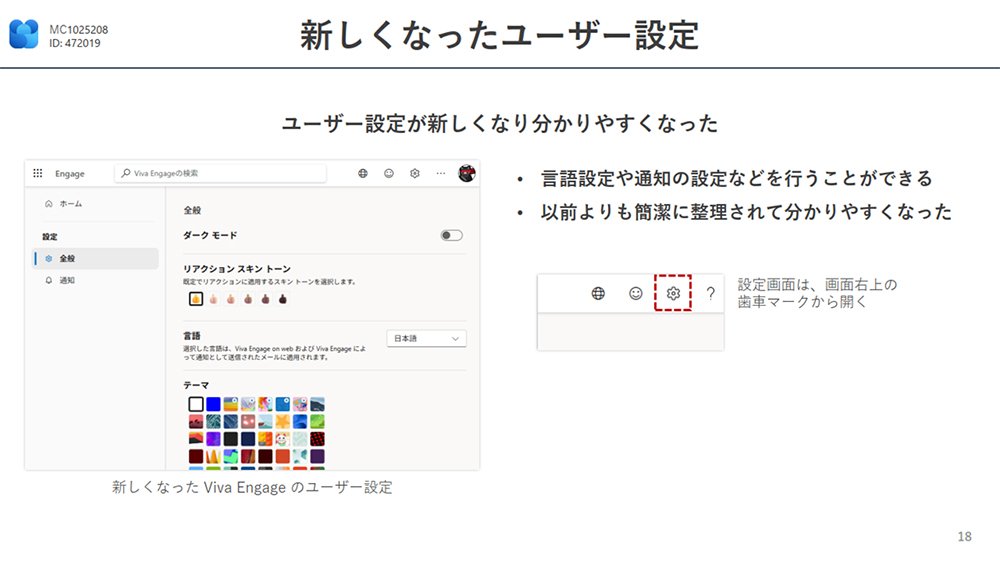The image size is (1000, 563).
Task: Click the Engage app name in the header
Action: coord(70,173)
